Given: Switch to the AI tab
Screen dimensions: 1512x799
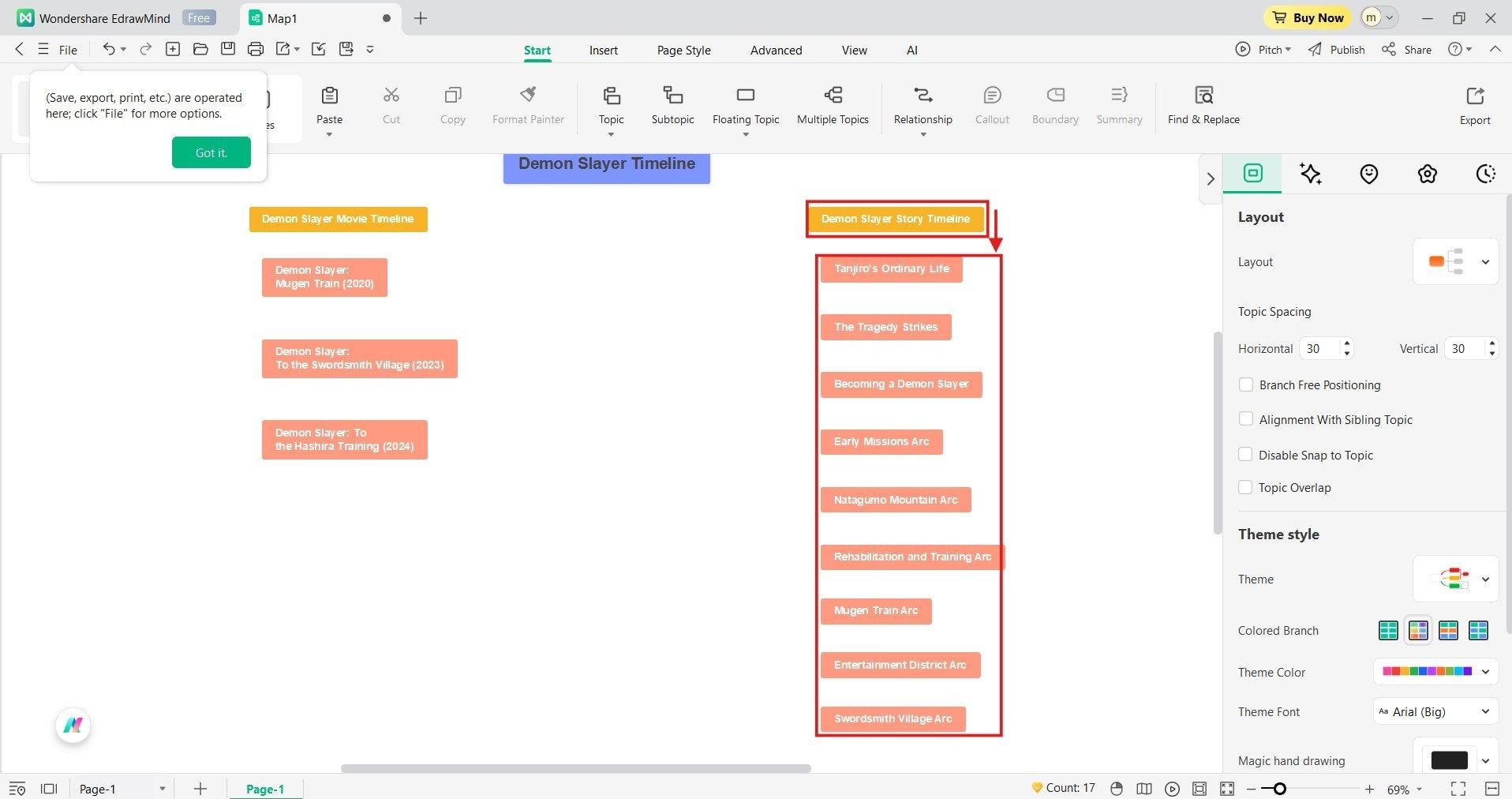Looking at the screenshot, I should tap(911, 50).
